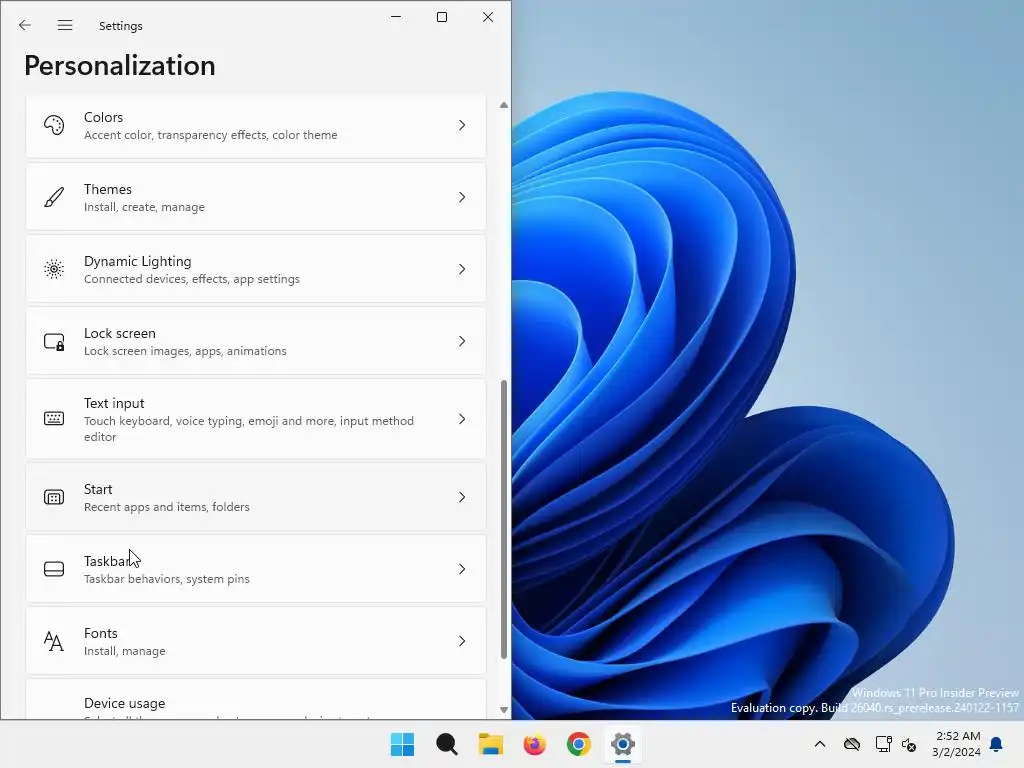Click the scrollbar down arrow

click(504, 710)
